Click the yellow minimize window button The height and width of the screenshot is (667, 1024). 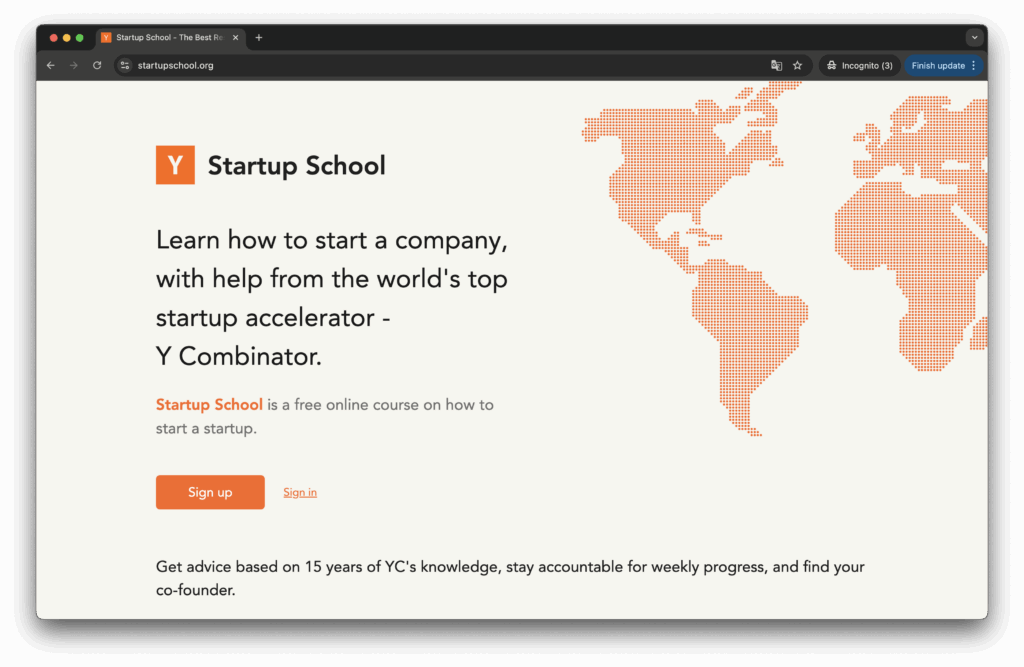[67, 38]
